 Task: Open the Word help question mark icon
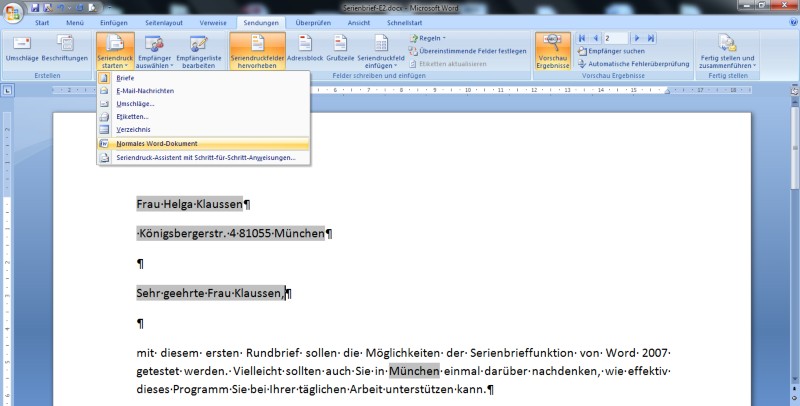[791, 22]
